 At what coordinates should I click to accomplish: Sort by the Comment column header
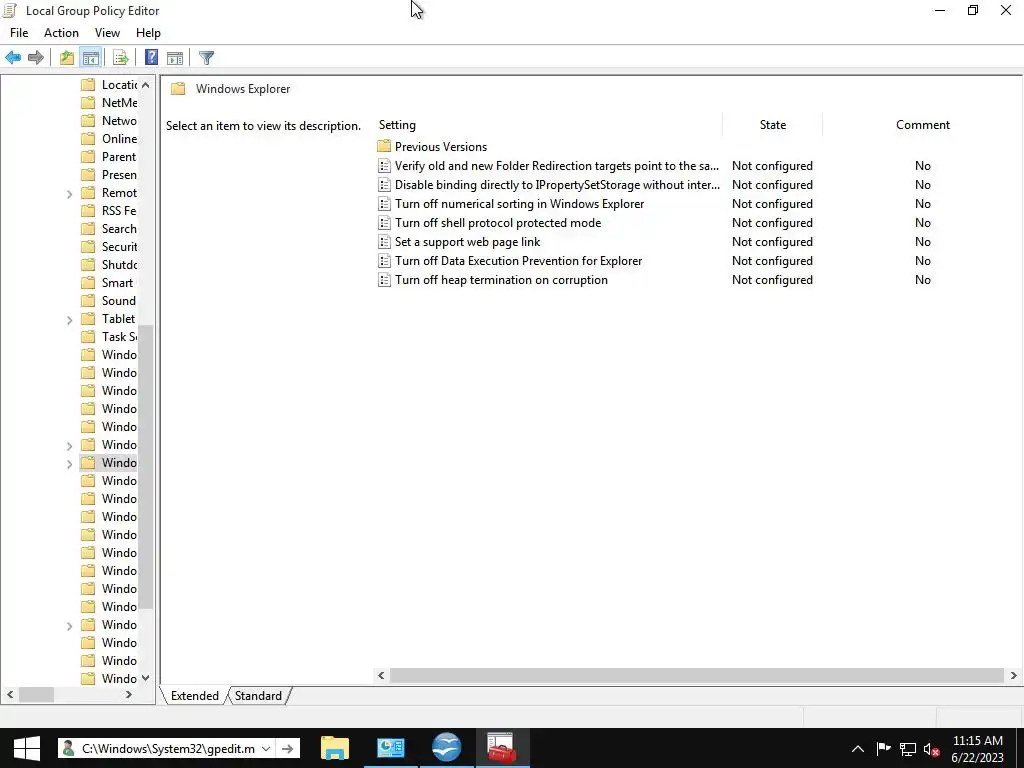pyautogui.click(x=923, y=125)
